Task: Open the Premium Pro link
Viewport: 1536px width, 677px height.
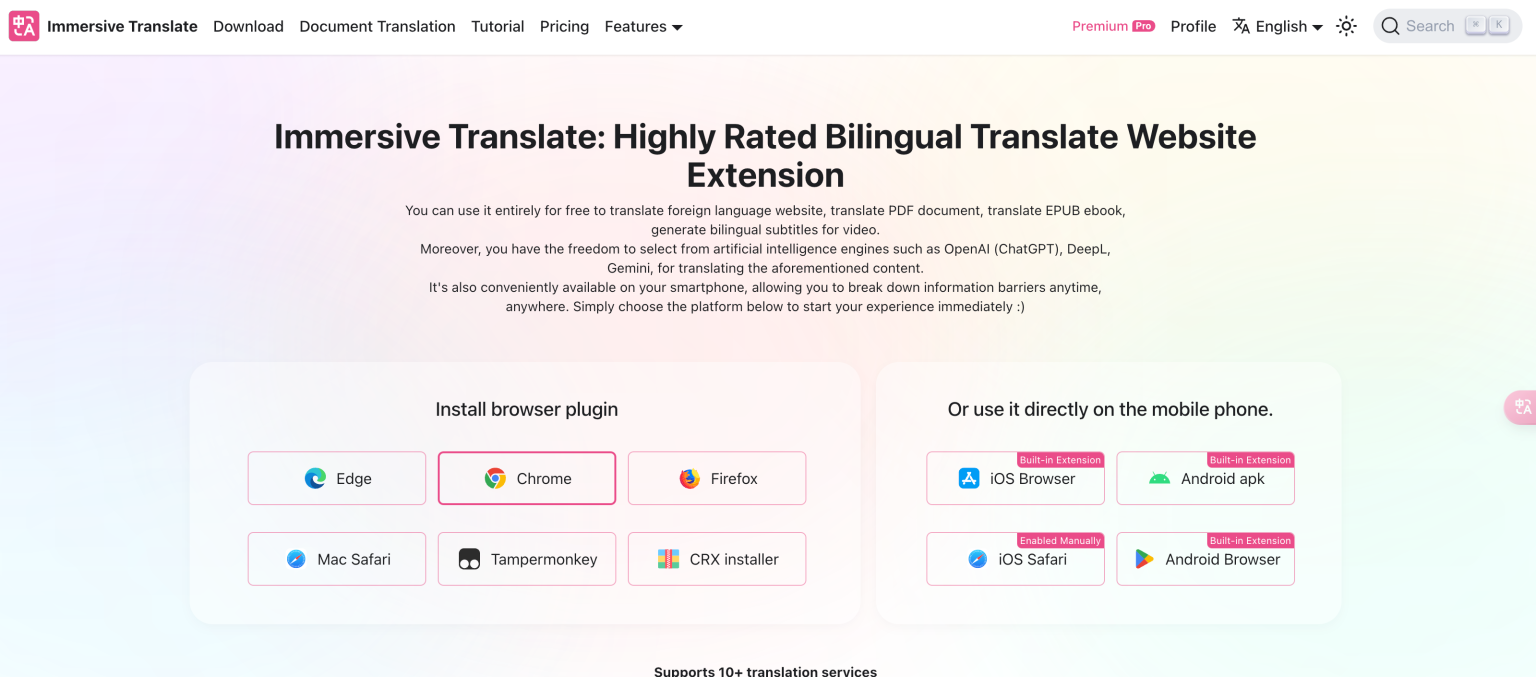Action: (1113, 26)
